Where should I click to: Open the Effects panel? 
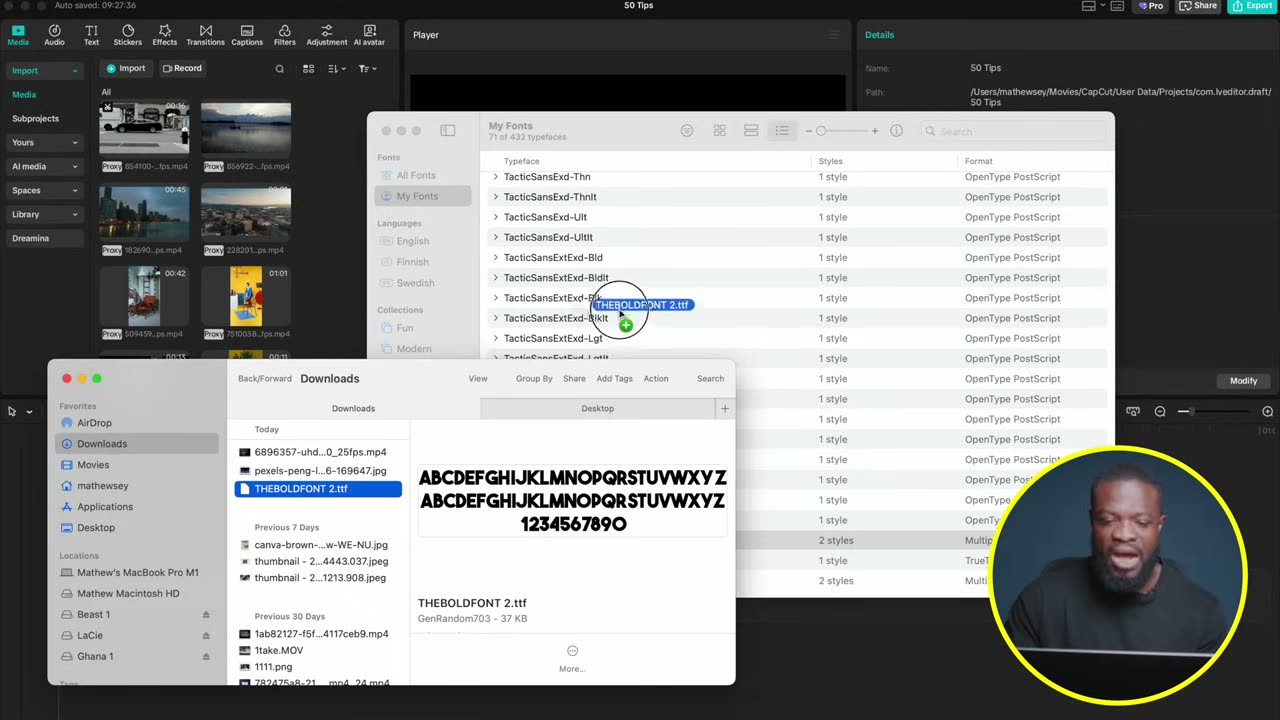pos(165,35)
